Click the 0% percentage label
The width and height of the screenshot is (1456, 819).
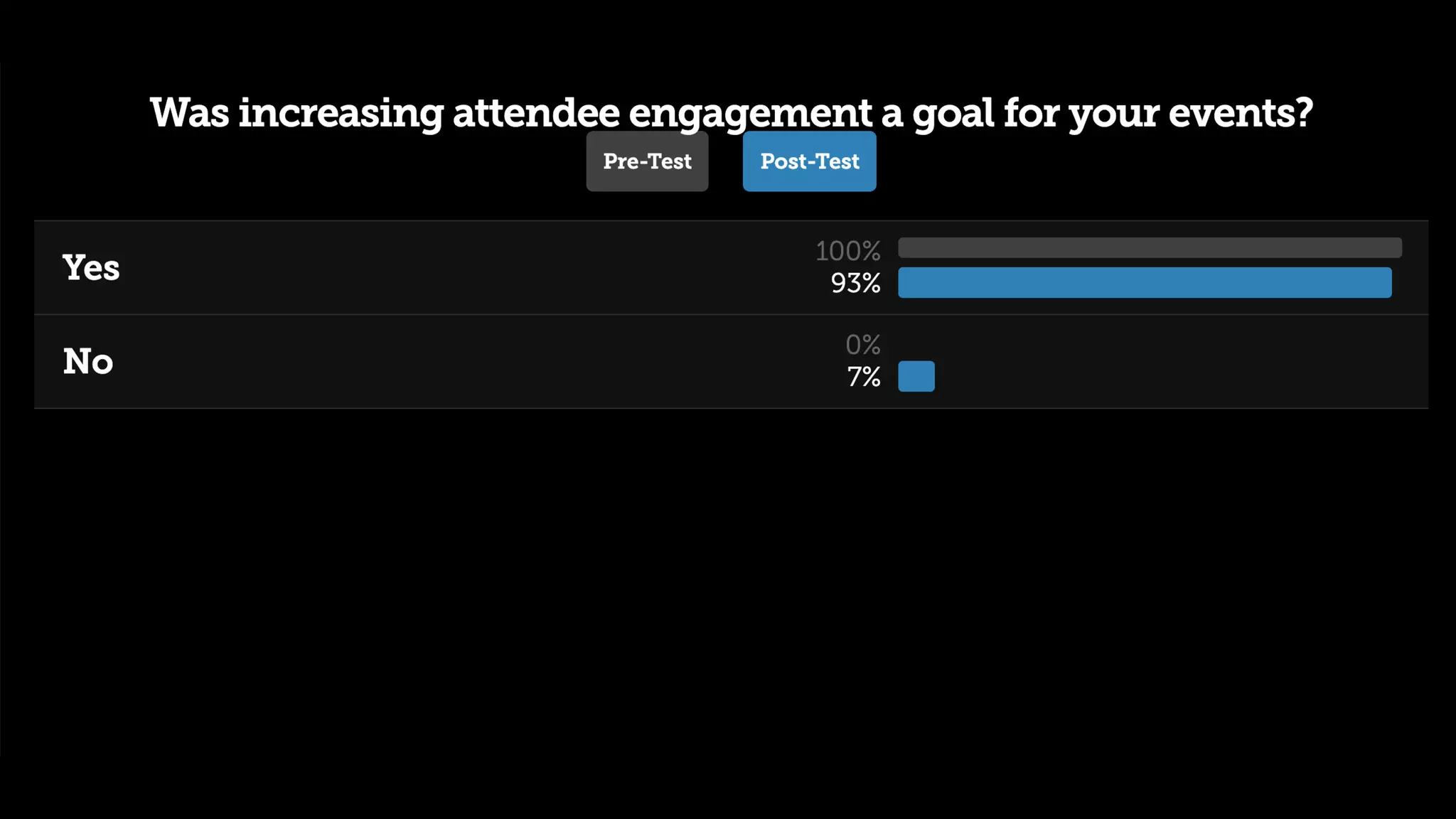coord(863,345)
